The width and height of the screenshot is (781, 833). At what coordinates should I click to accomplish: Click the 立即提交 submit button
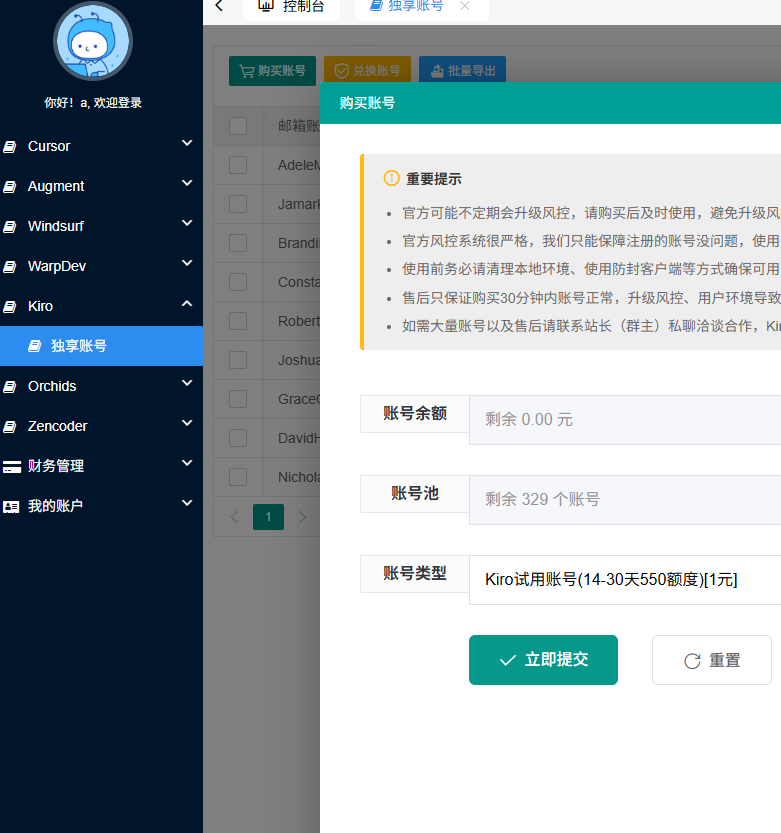[543, 660]
